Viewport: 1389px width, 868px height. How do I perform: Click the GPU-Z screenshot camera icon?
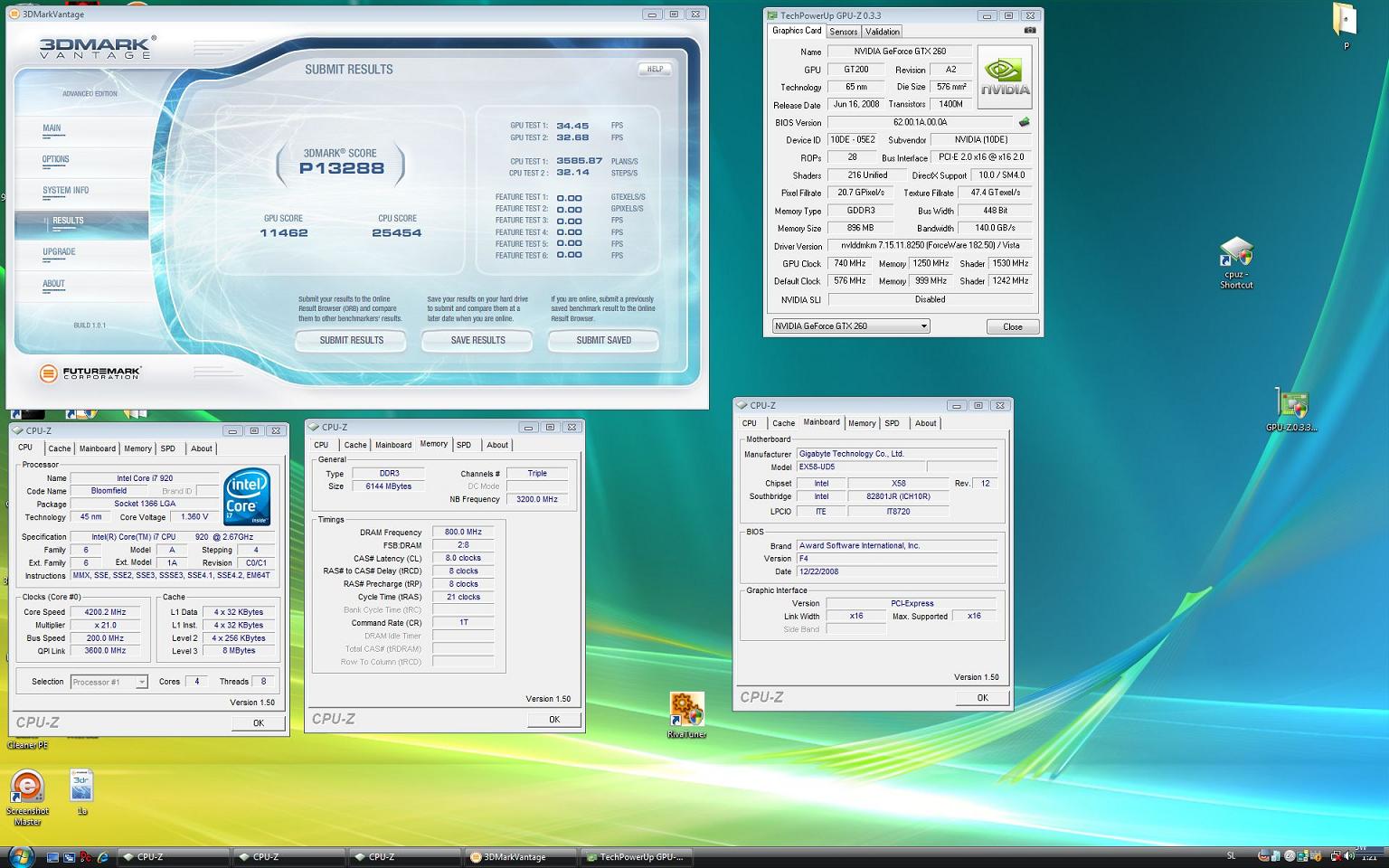1029,31
